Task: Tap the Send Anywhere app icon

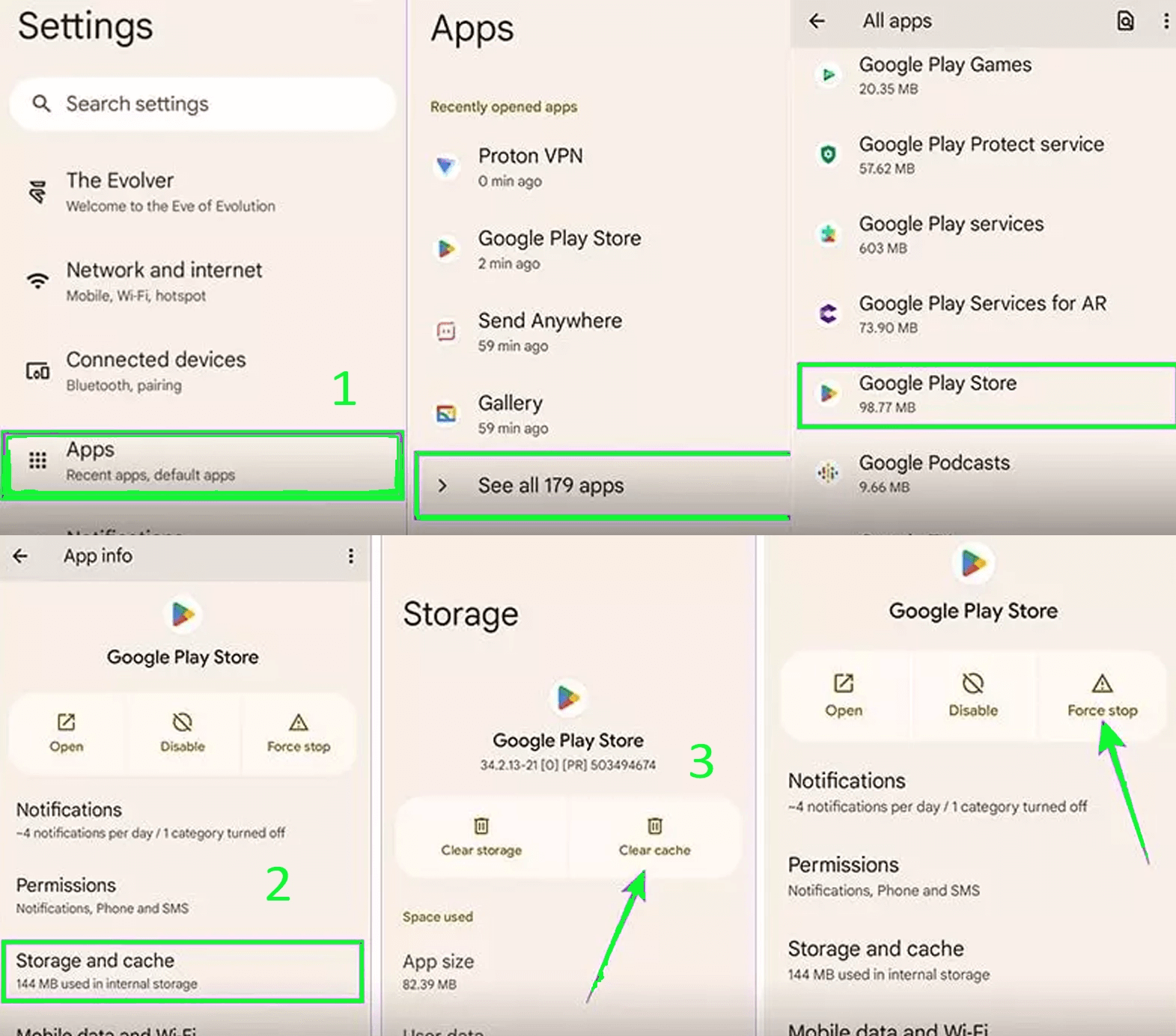Action: (446, 331)
